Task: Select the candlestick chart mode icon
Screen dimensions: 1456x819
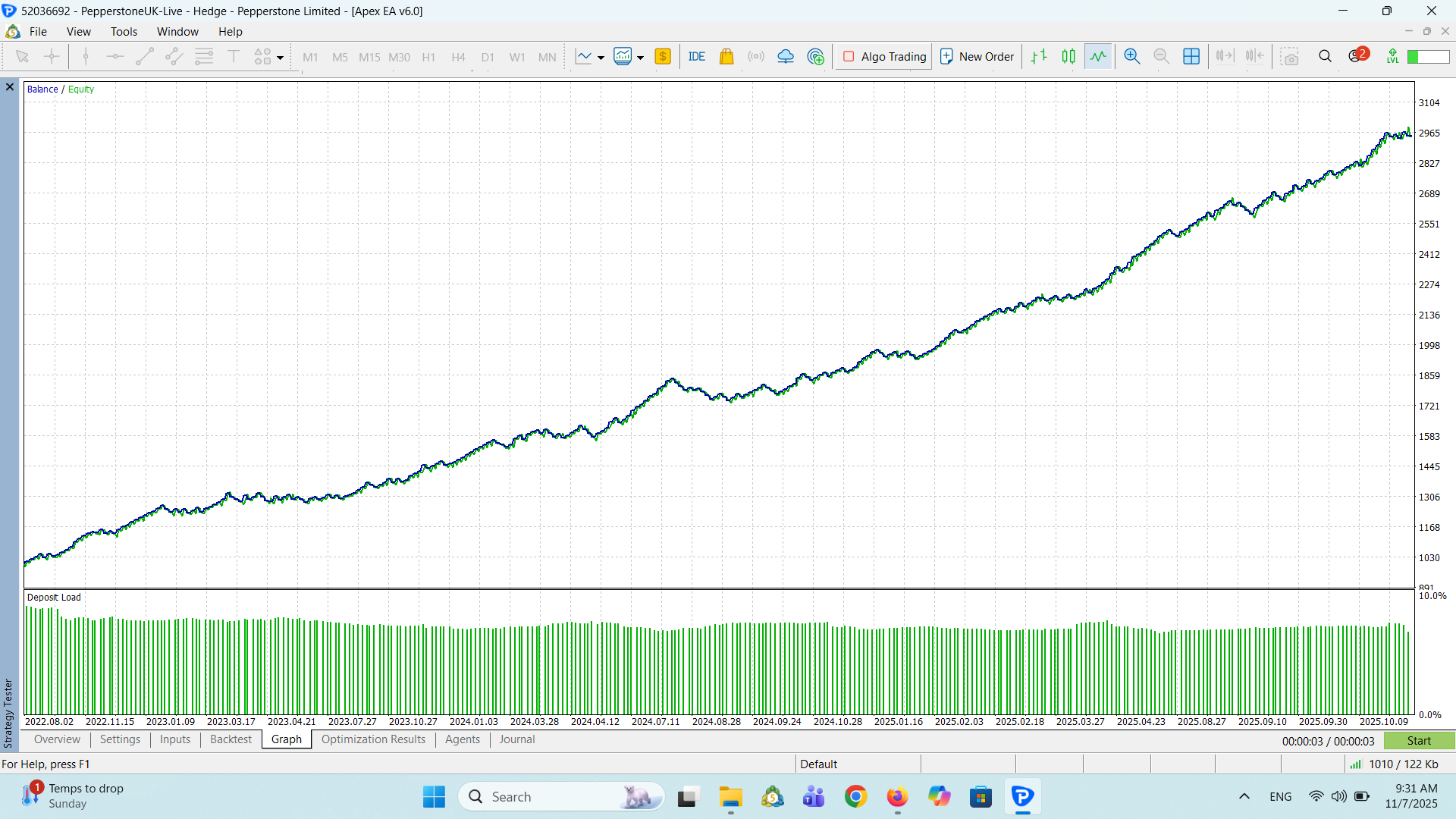Action: (1068, 55)
